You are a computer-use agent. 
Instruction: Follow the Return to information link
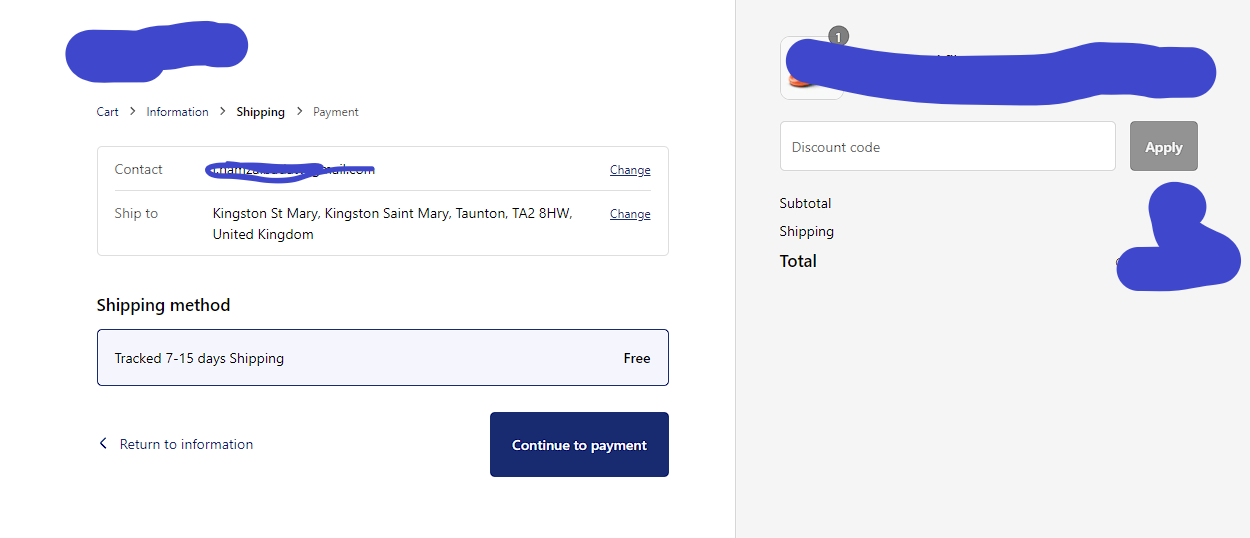[x=186, y=444]
